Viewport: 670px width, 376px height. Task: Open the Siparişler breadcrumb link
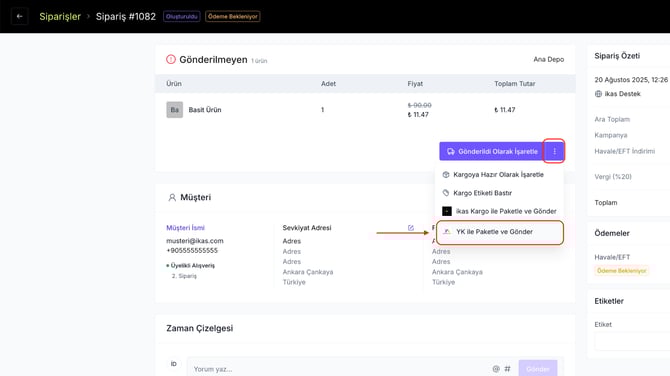click(x=60, y=16)
